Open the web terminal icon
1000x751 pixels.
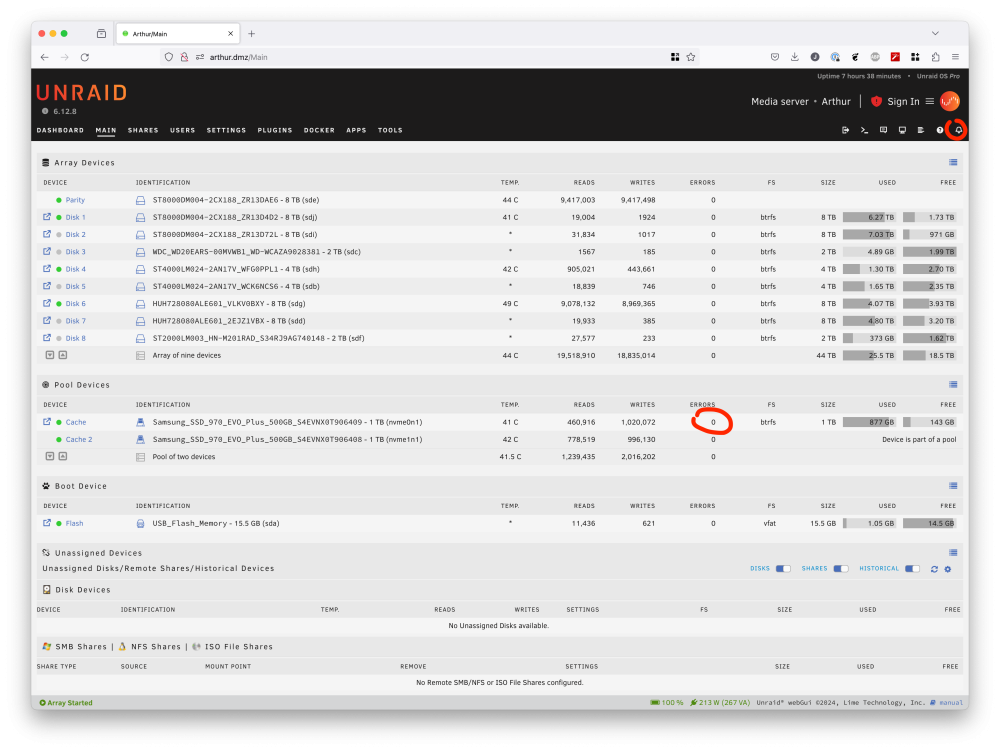click(864, 130)
